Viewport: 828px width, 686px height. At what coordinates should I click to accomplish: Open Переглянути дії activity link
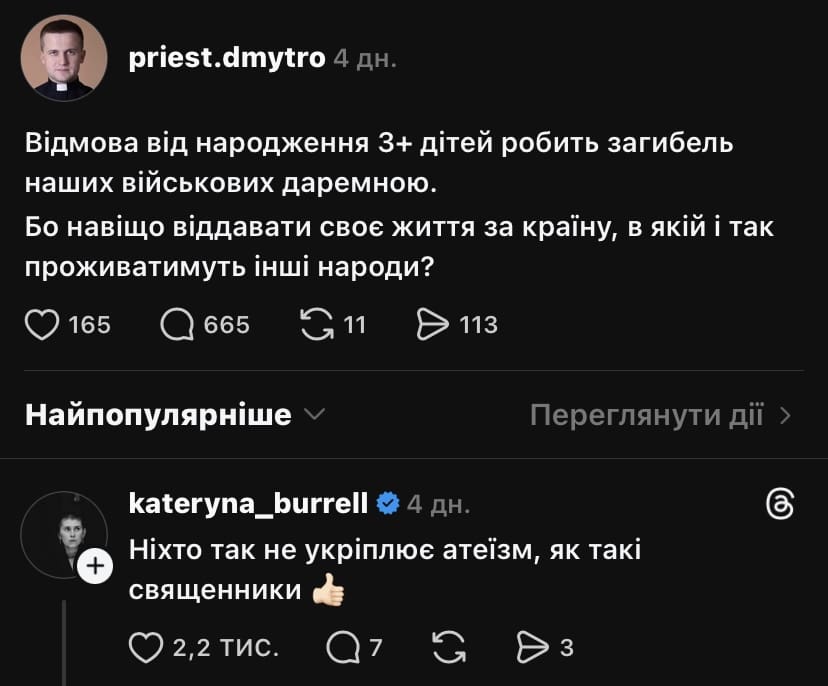click(646, 415)
